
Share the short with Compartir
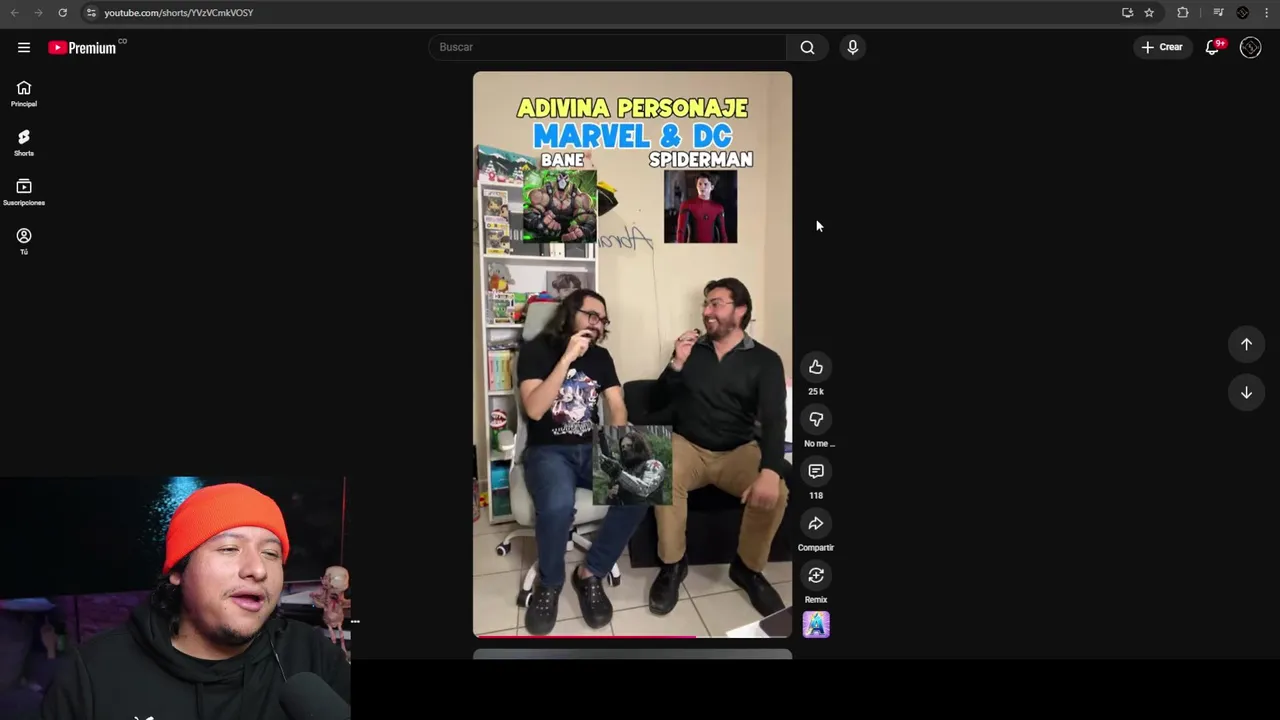[816, 523]
